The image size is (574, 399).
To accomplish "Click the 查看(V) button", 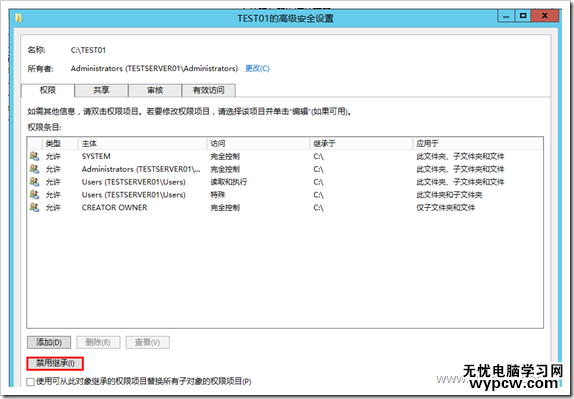I will [148, 343].
